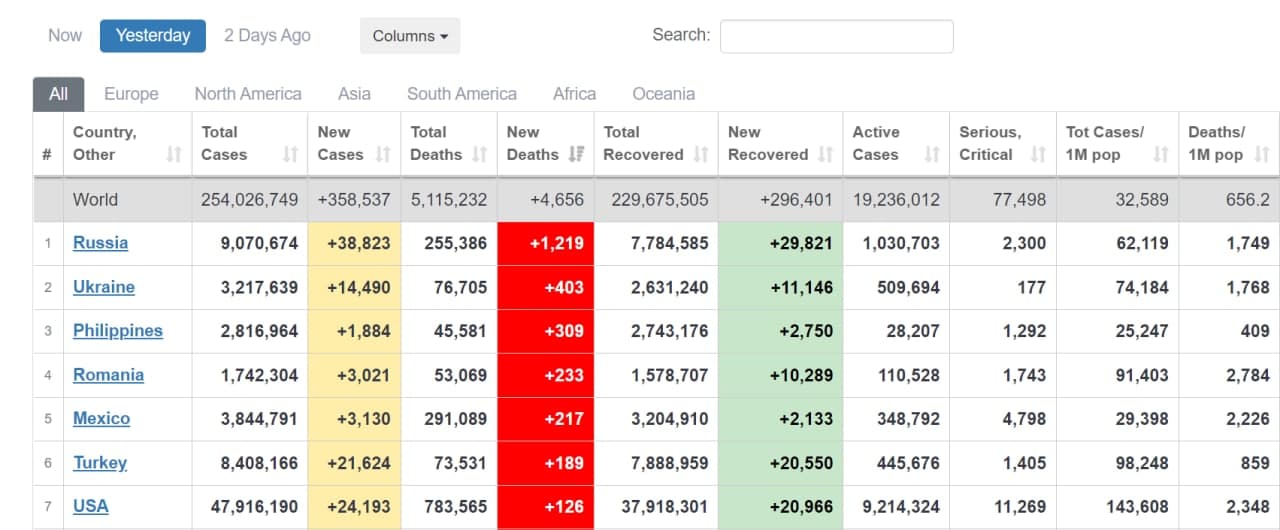Viewport: 1280px width, 530px height.
Task: Open the Columns dropdown
Action: click(410, 36)
